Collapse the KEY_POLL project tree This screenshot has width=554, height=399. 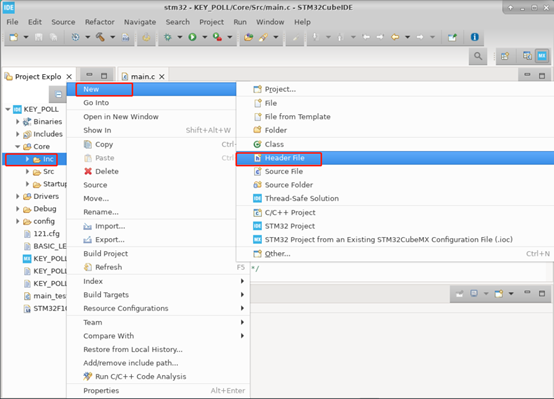click(x=8, y=110)
